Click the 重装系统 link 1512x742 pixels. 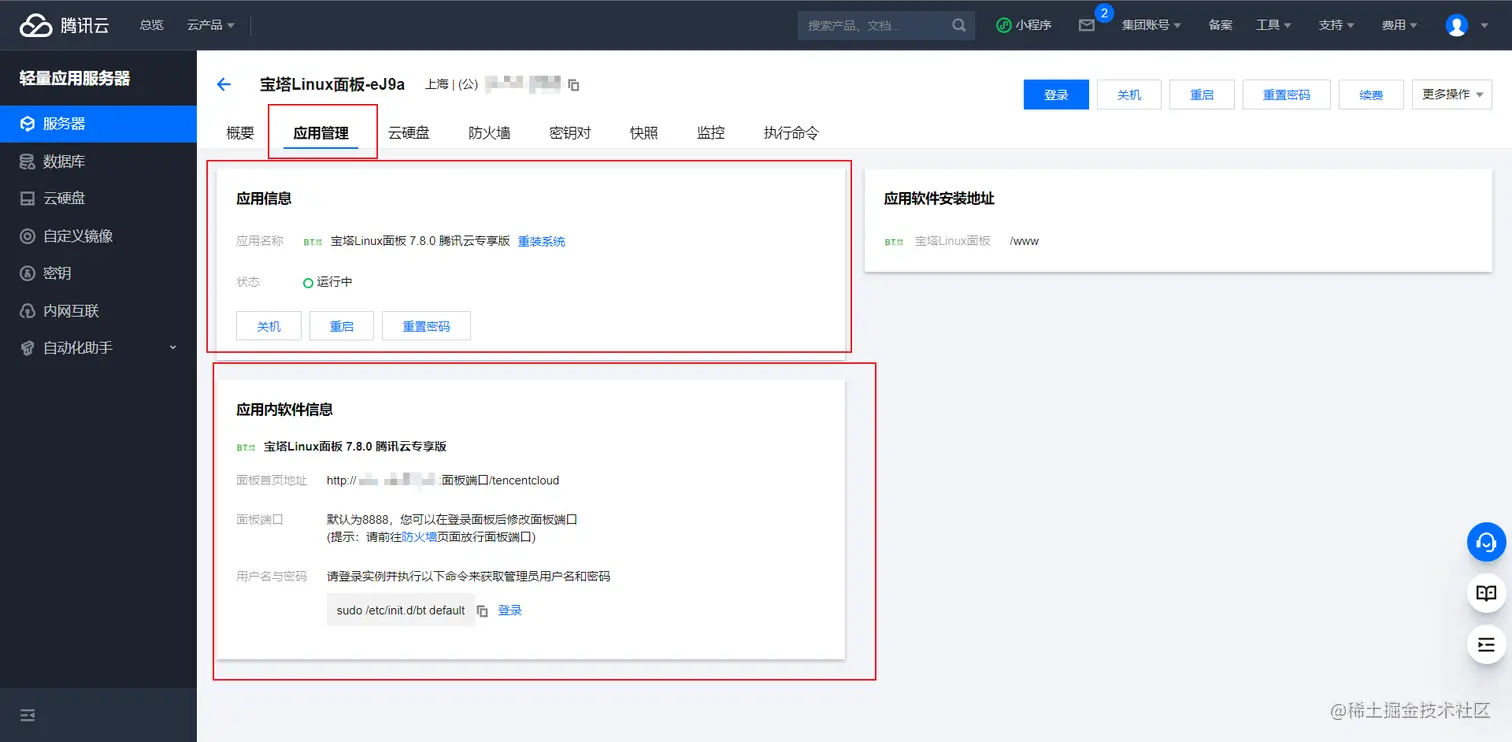tap(541, 242)
